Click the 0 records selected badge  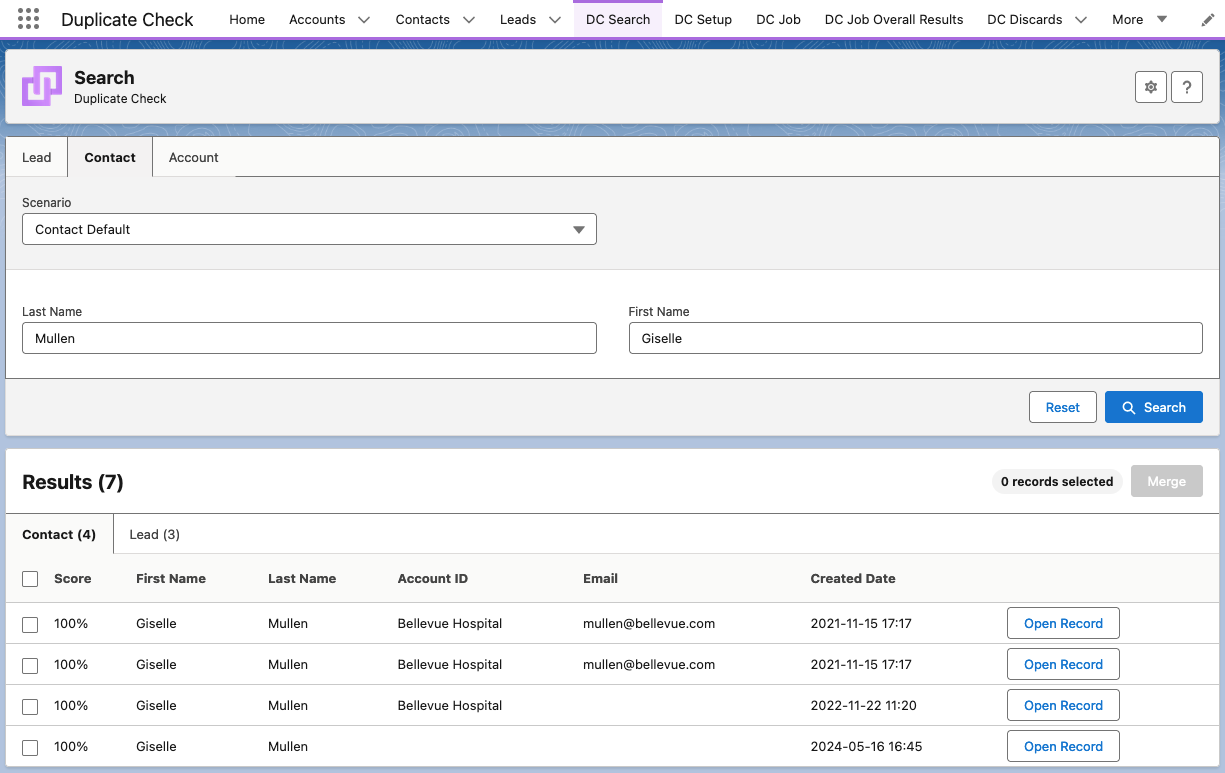[x=1057, y=481]
